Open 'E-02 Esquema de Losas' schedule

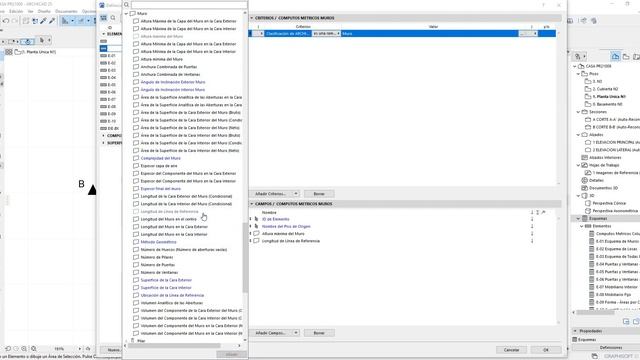coord(616,249)
